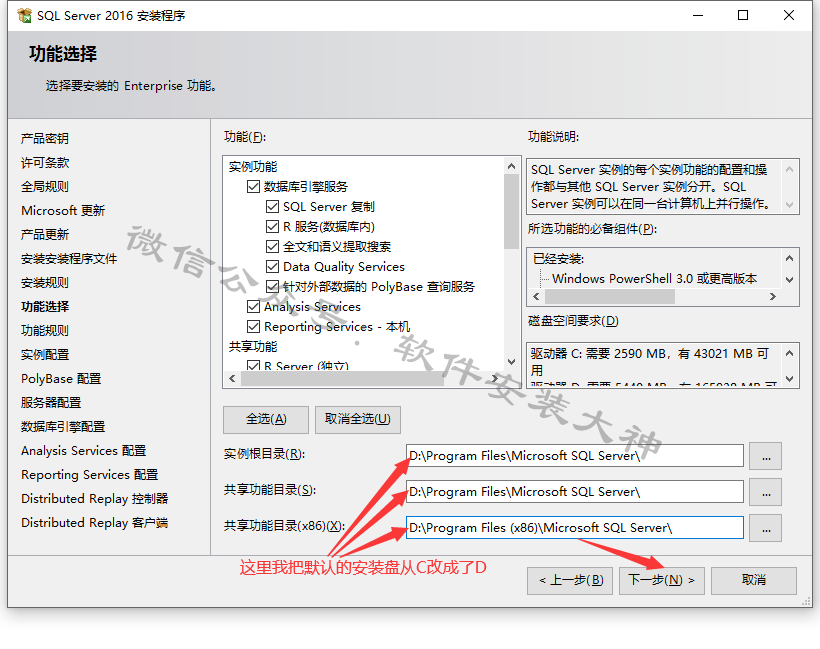The width and height of the screenshot is (820, 649).
Task: Select Microsoft 更新 step in sidebar
Action: pos(63,211)
